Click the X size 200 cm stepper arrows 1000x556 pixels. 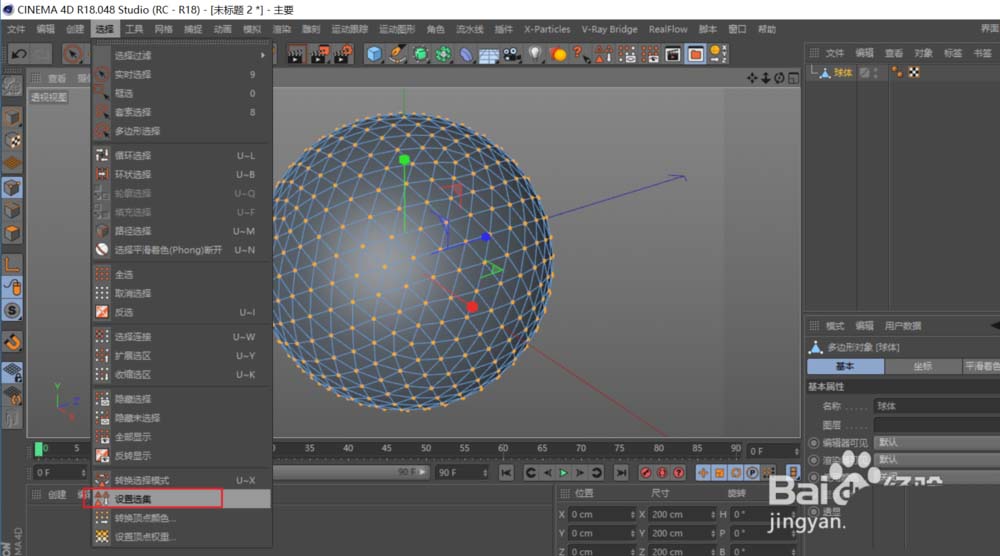715,515
